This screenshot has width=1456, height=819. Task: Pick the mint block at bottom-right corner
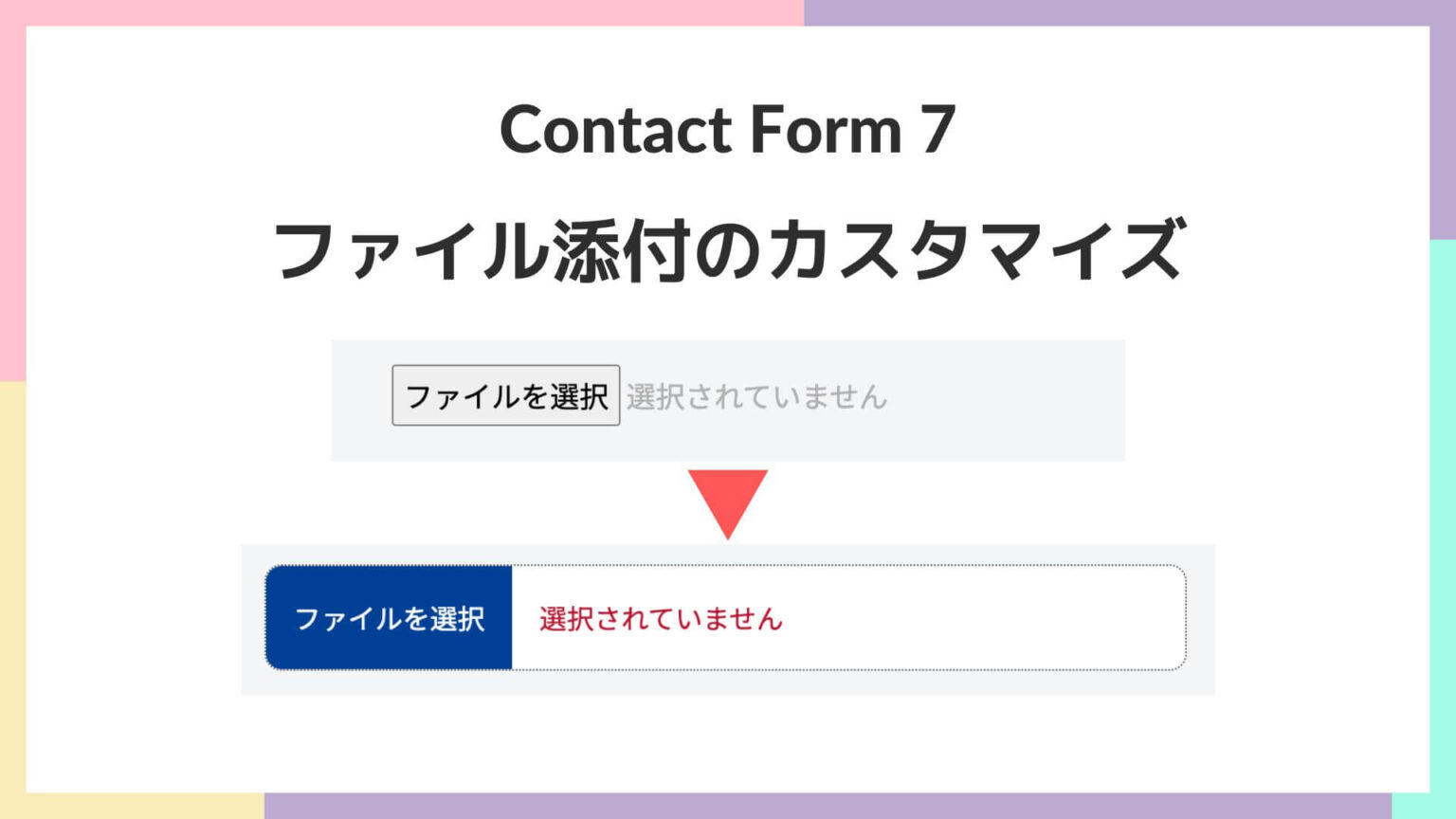click(1424, 806)
